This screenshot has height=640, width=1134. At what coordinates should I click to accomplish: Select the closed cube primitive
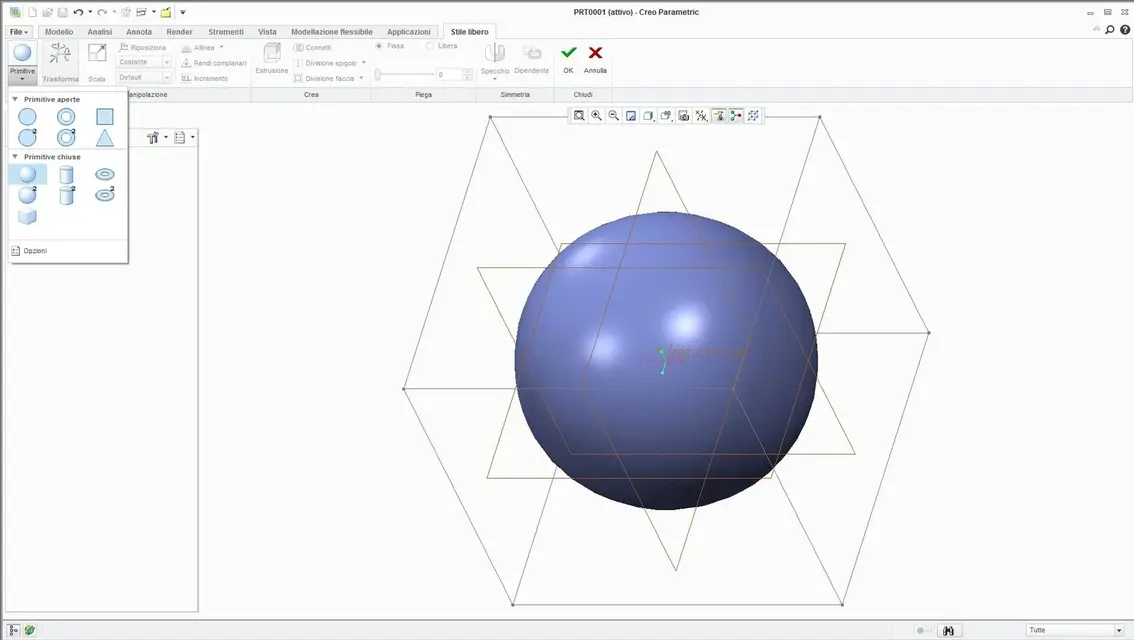[27, 216]
